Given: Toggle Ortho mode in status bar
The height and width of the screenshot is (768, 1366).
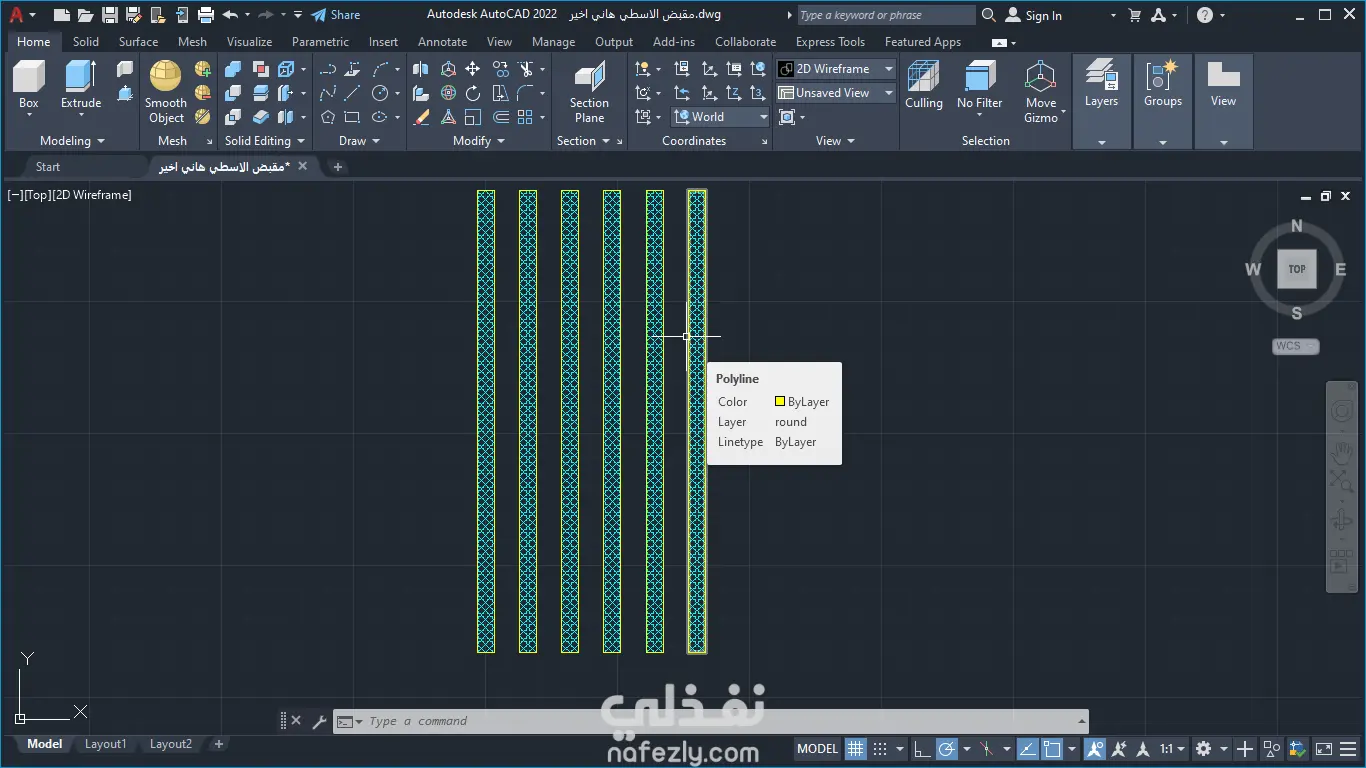Looking at the screenshot, I should (x=921, y=749).
